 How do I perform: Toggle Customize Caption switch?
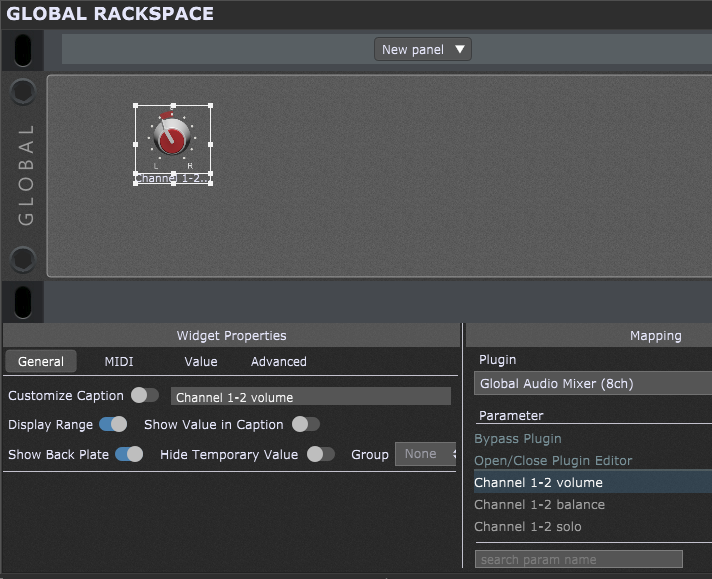click(x=144, y=396)
